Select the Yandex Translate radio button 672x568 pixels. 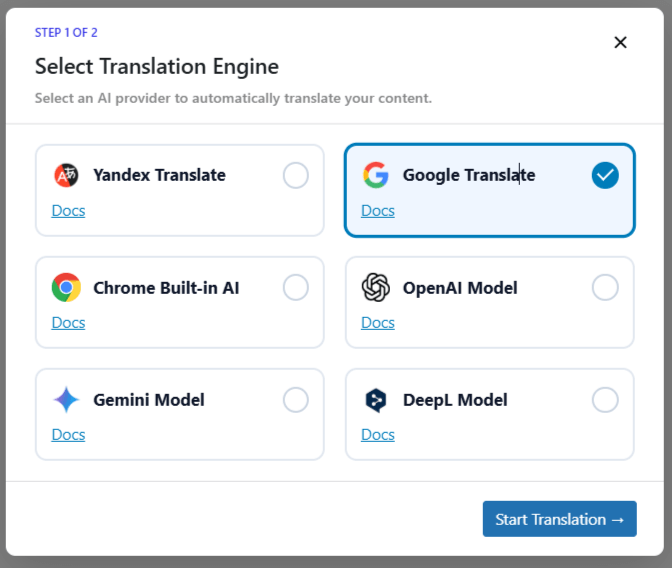(x=296, y=176)
